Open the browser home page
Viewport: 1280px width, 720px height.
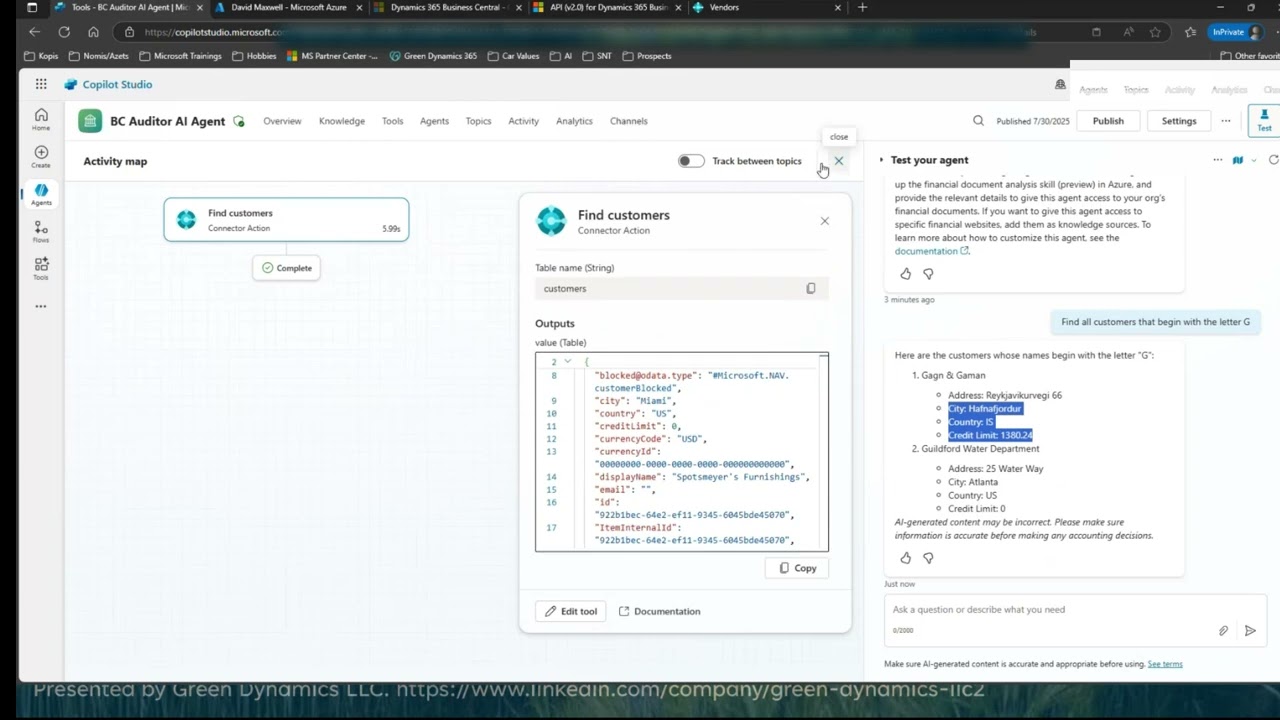[93, 32]
